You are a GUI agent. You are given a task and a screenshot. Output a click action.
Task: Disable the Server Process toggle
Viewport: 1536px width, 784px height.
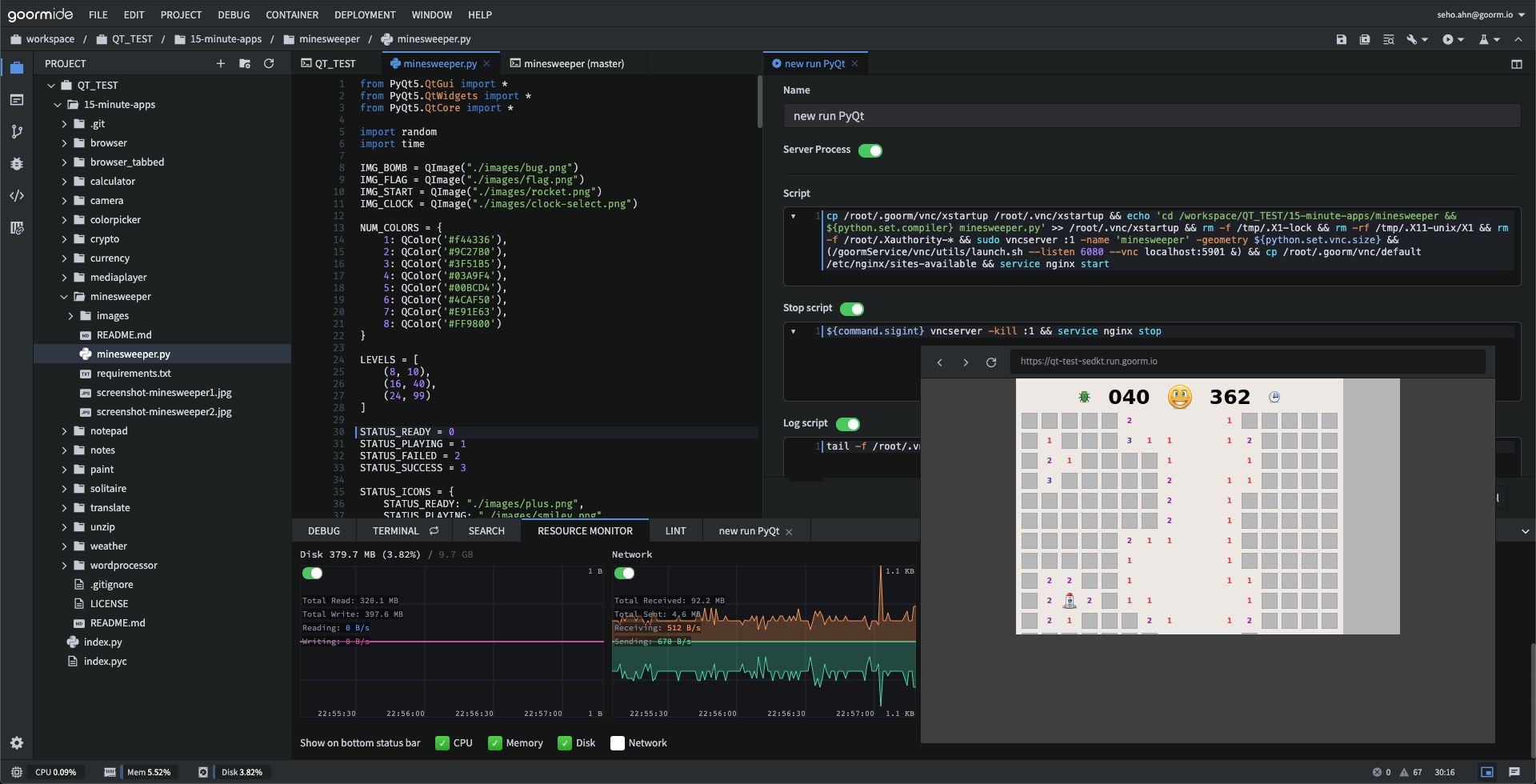click(x=870, y=150)
